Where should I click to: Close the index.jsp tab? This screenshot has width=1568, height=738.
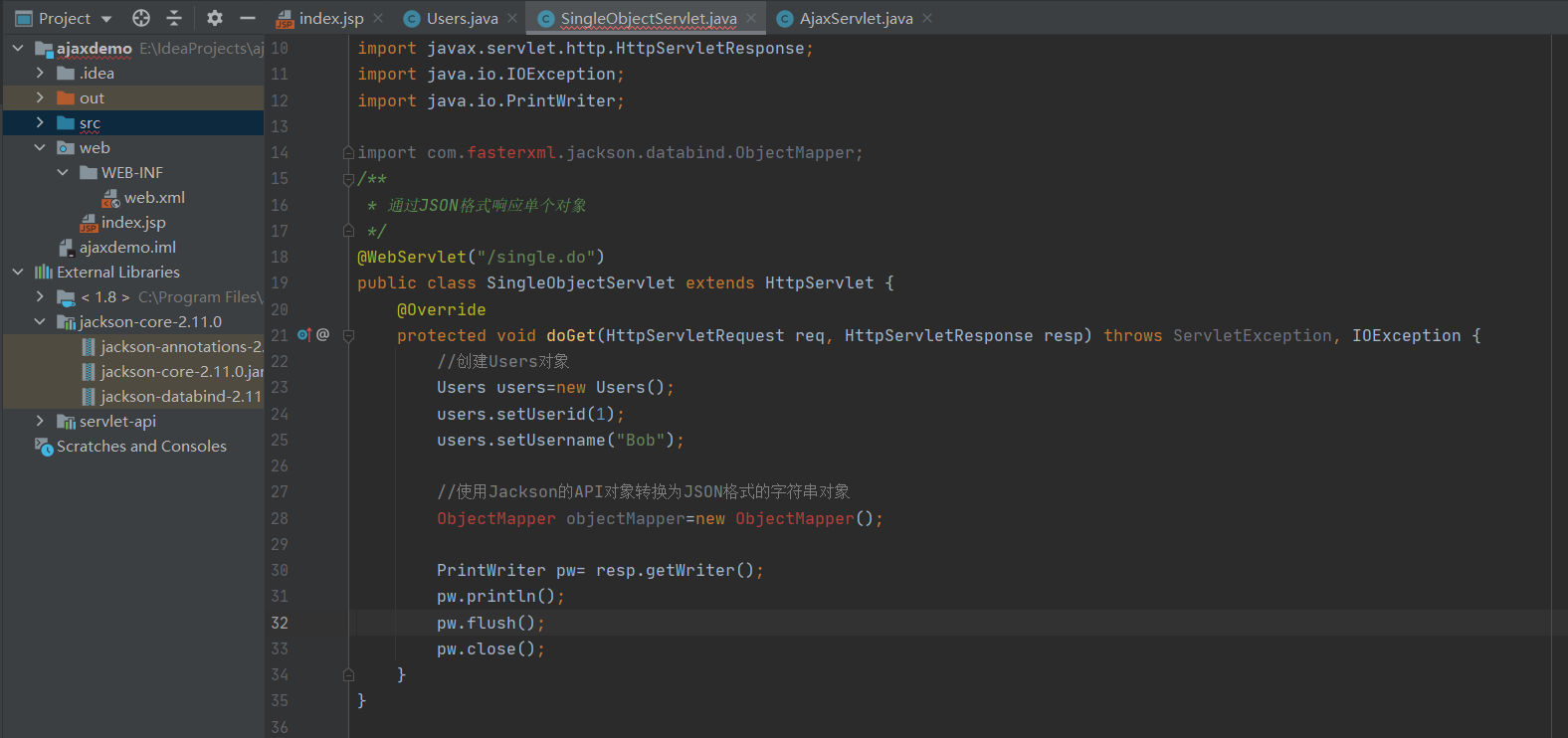(x=378, y=18)
